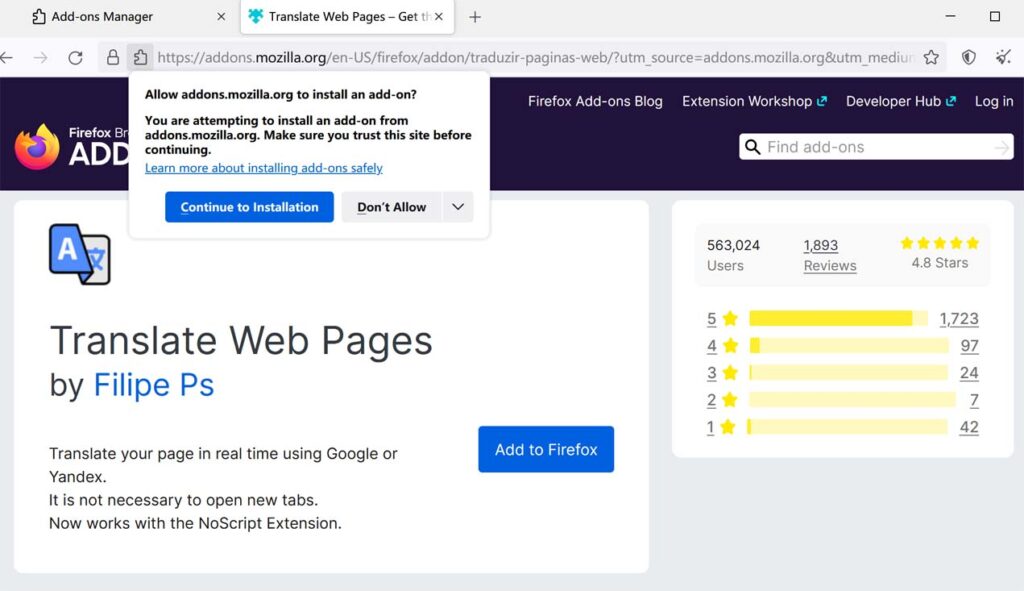Click the Translate Web Pages title heading
Viewport: 1024px width, 591px height.
click(x=241, y=341)
